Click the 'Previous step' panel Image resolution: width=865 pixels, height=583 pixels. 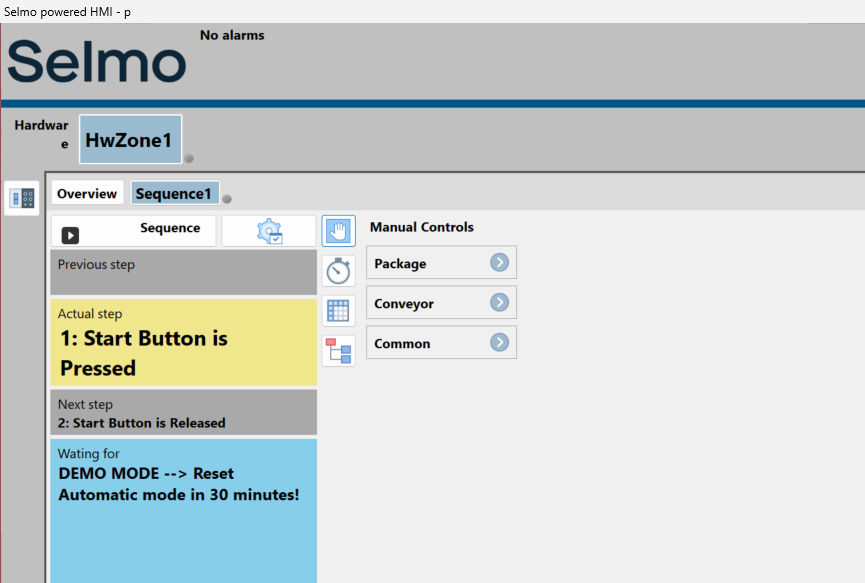click(184, 272)
